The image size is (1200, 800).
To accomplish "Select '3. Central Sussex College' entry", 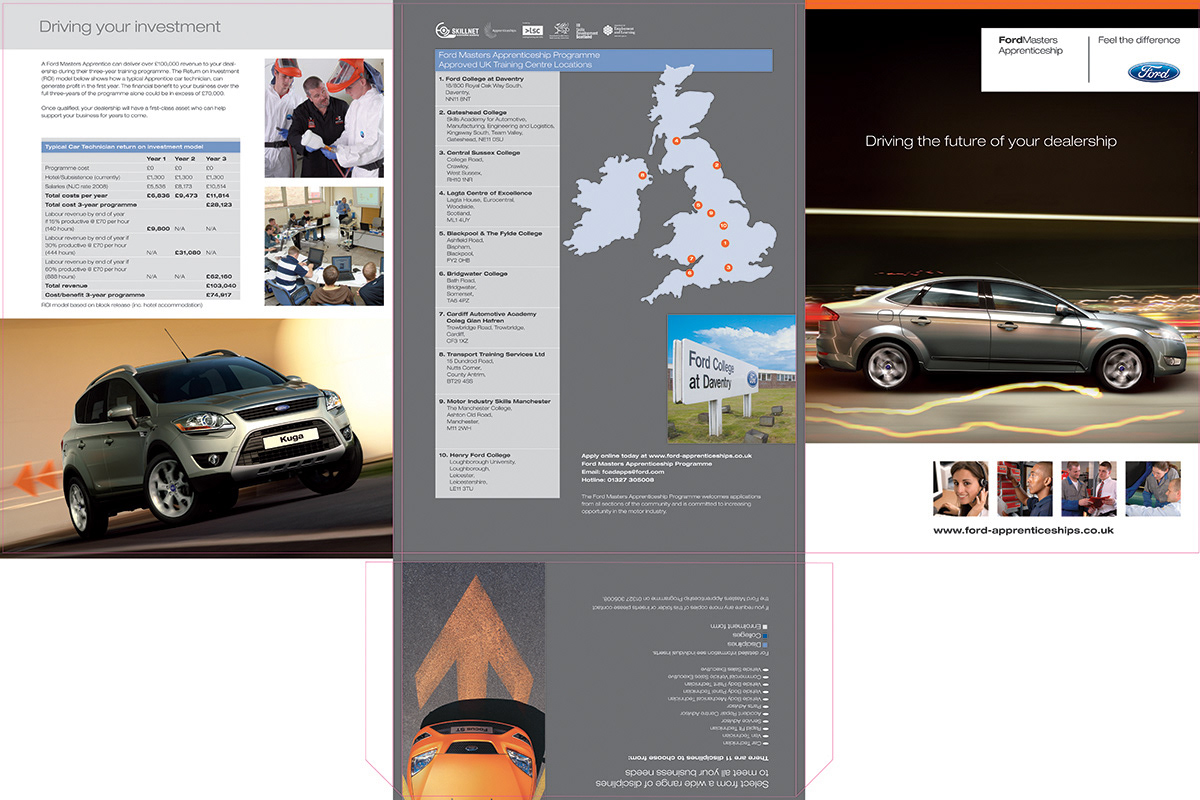I will [x=497, y=167].
